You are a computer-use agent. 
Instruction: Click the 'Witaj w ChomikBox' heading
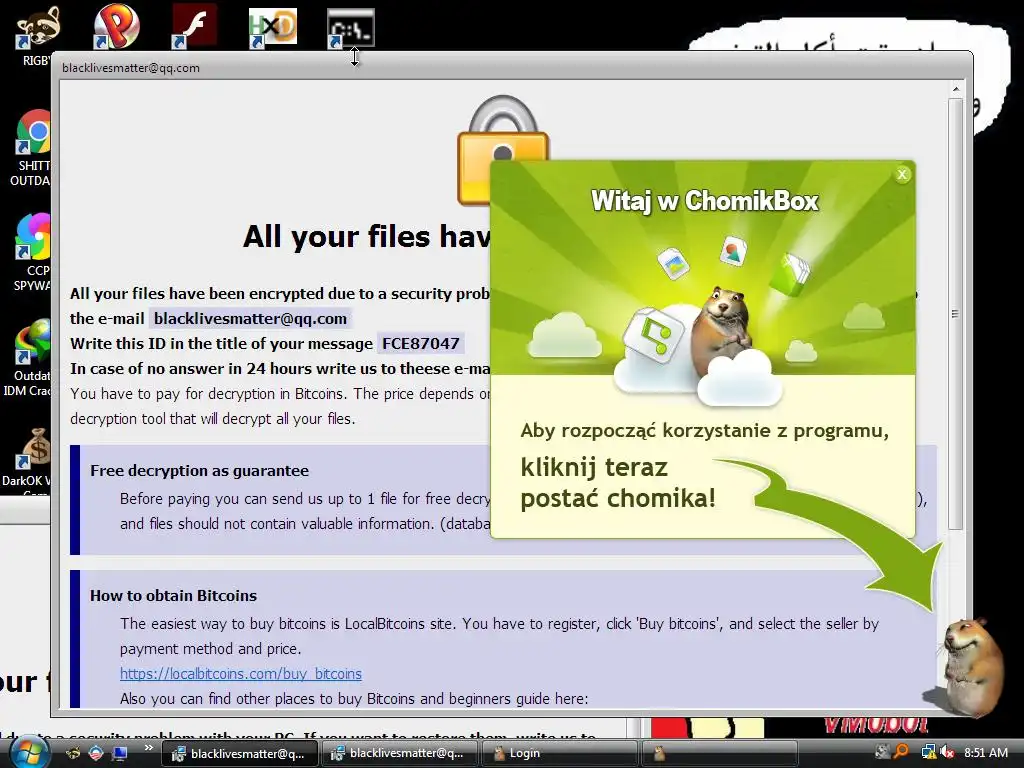pos(704,200)
